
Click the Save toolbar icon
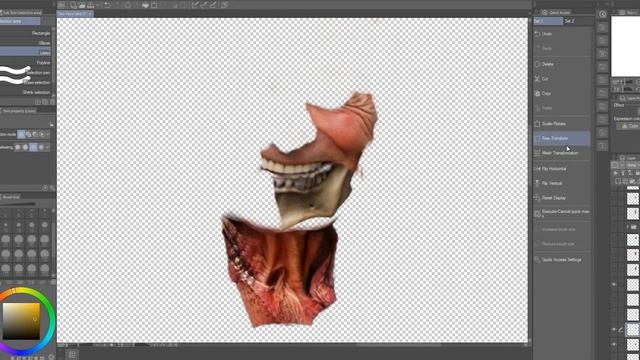click(91, 5)
